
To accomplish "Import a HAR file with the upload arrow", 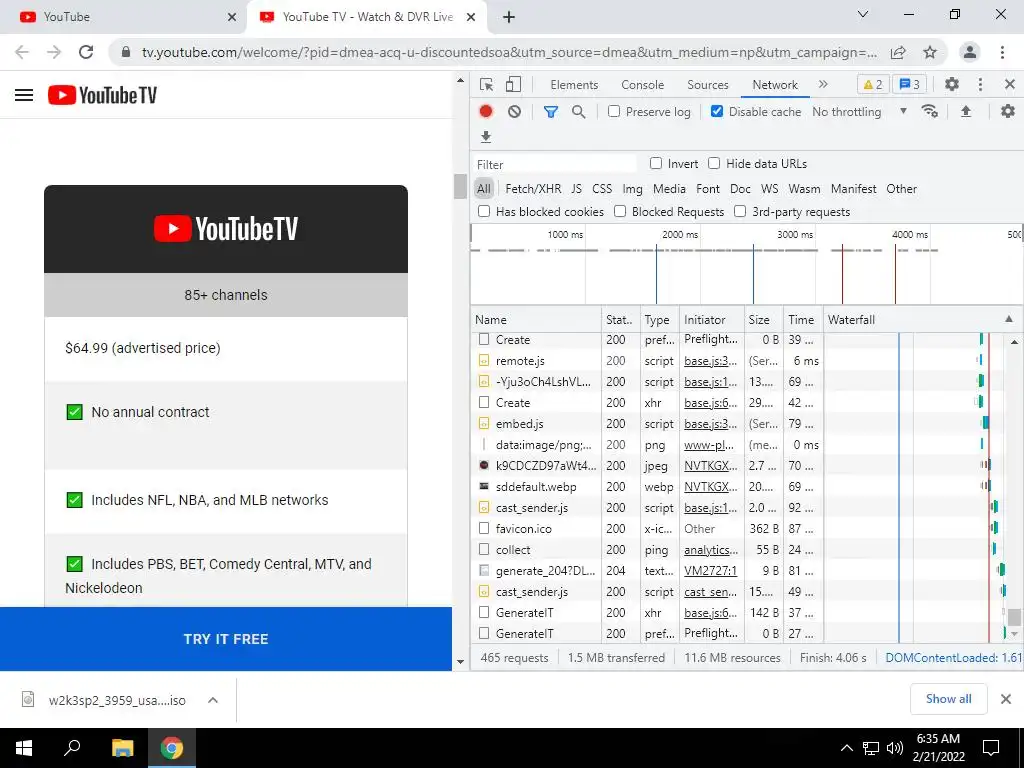I will coord(966,112).
